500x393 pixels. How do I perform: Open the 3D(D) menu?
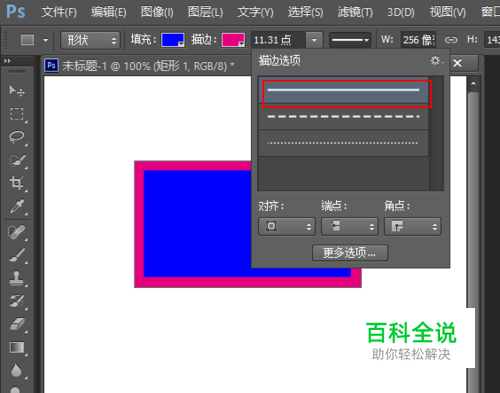click(x=401, y=12)
